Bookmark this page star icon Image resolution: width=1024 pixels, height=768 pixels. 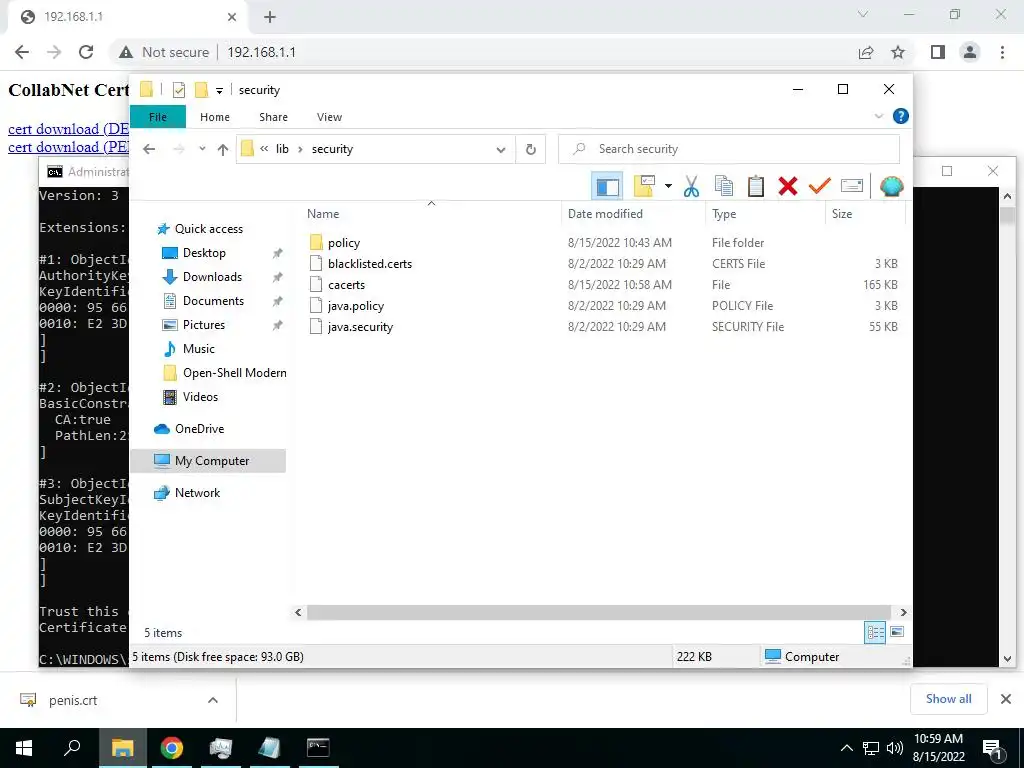[x=898, y=52]
